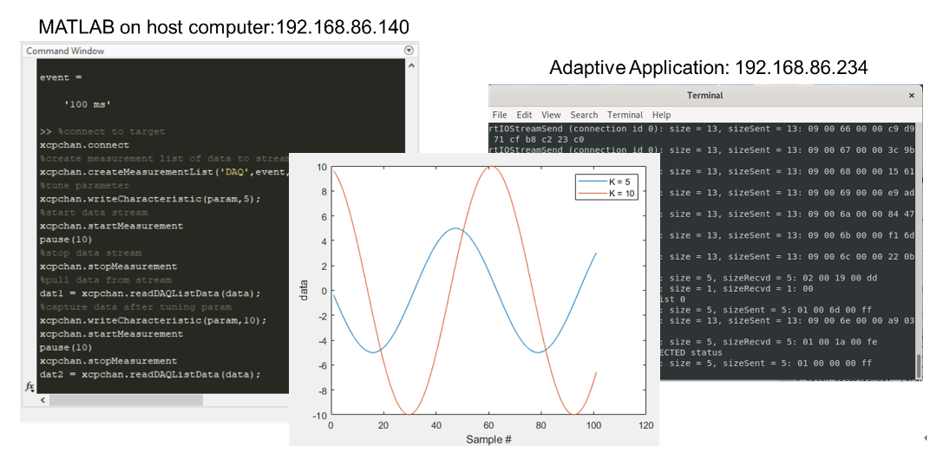Click the fx function browser icon
The width and height of the screenshot is (927, 462).
(x=30, y=386)
